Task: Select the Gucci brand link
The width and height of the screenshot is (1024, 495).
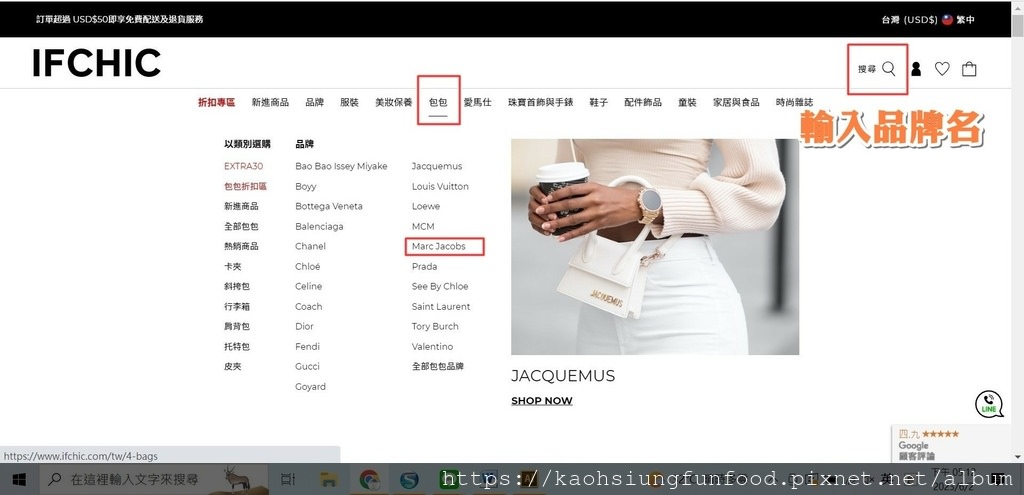Action: pyautogui.click(x=307, y=366)
